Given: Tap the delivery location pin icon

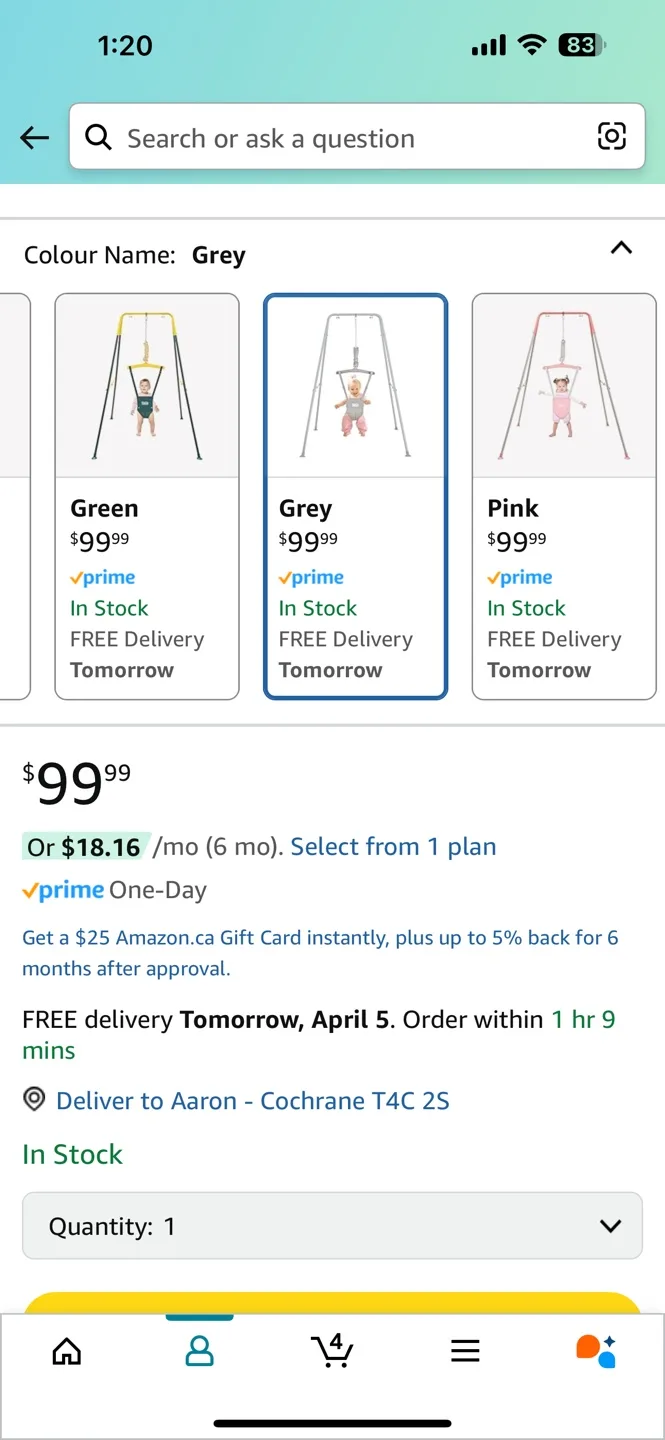Looking at the screenshot, I should [x=34, y=1100].
